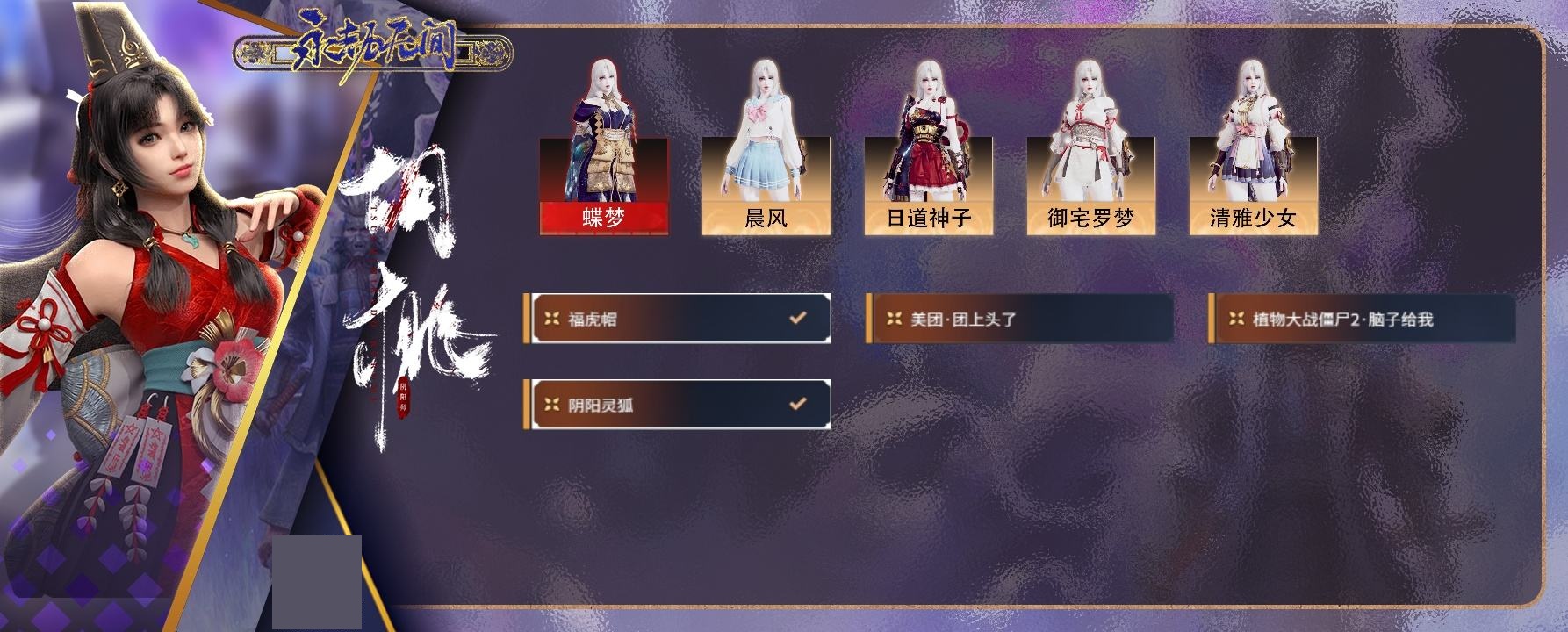
Task: Uncheck the checkmark on 福虎帽
Action: point(797,318)
